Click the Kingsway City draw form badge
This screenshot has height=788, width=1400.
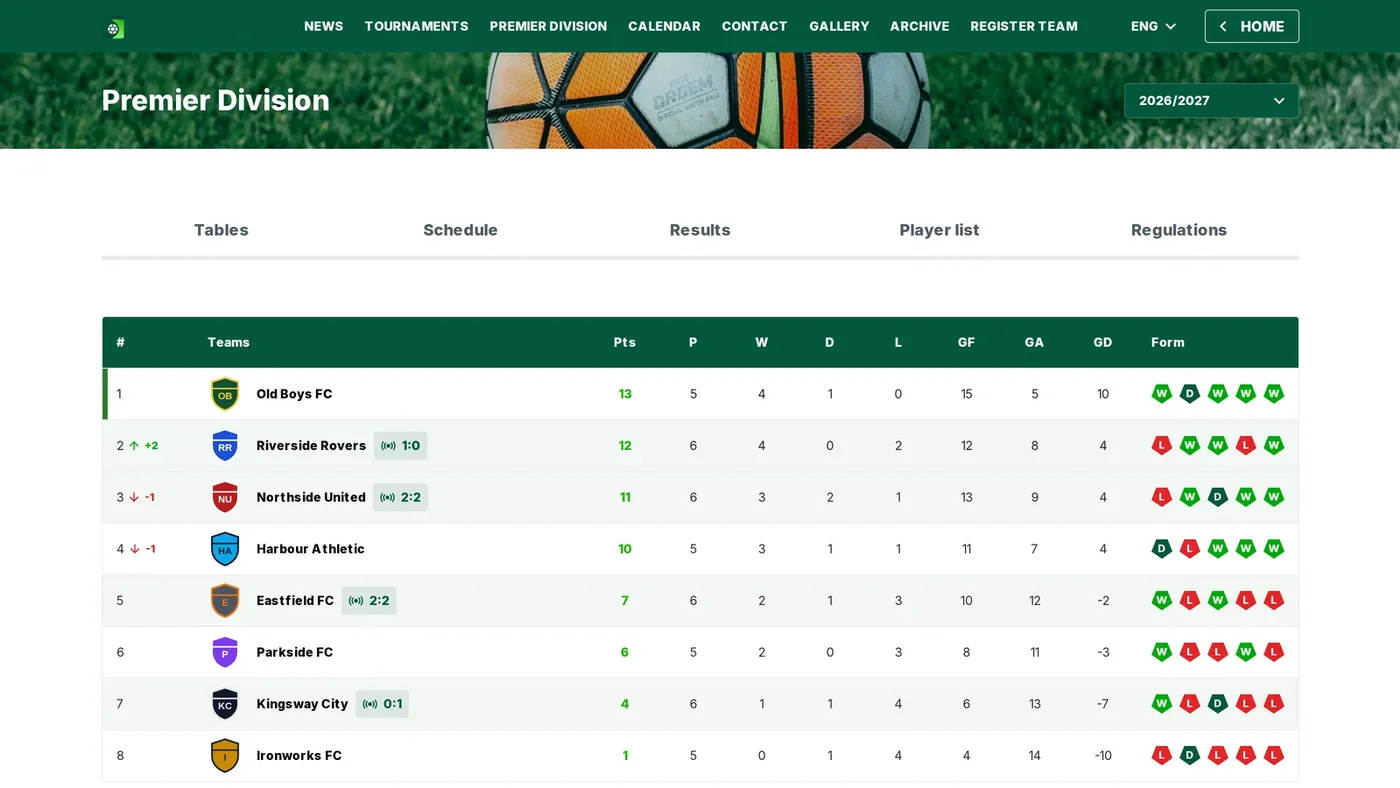pos(1218,704)
